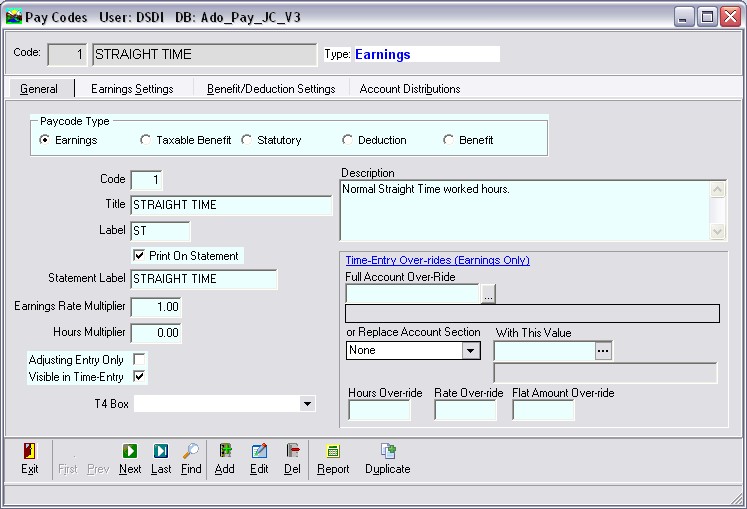Toggle Print On Statement checkbox

coord(139,255)
